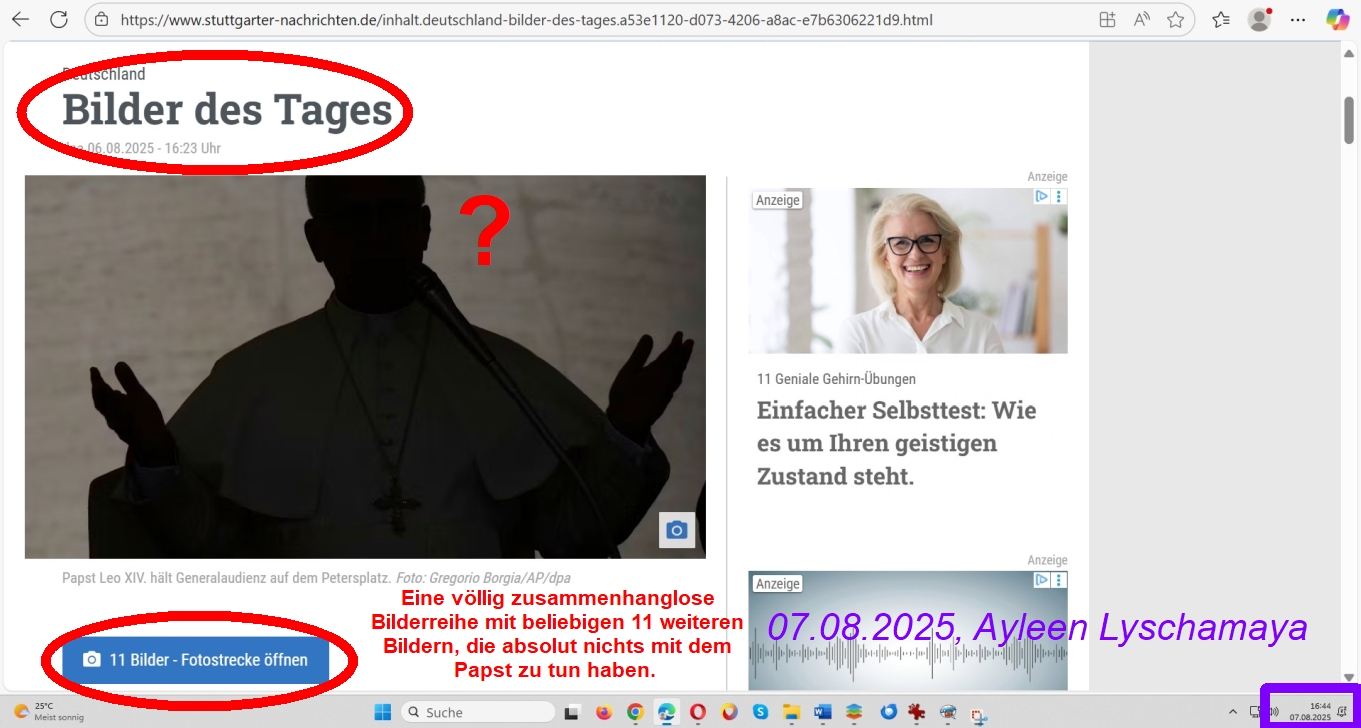The image size is (1361, 728).
Task: Open Edge Settings and more menu
Action: [x=1298, y=19]
